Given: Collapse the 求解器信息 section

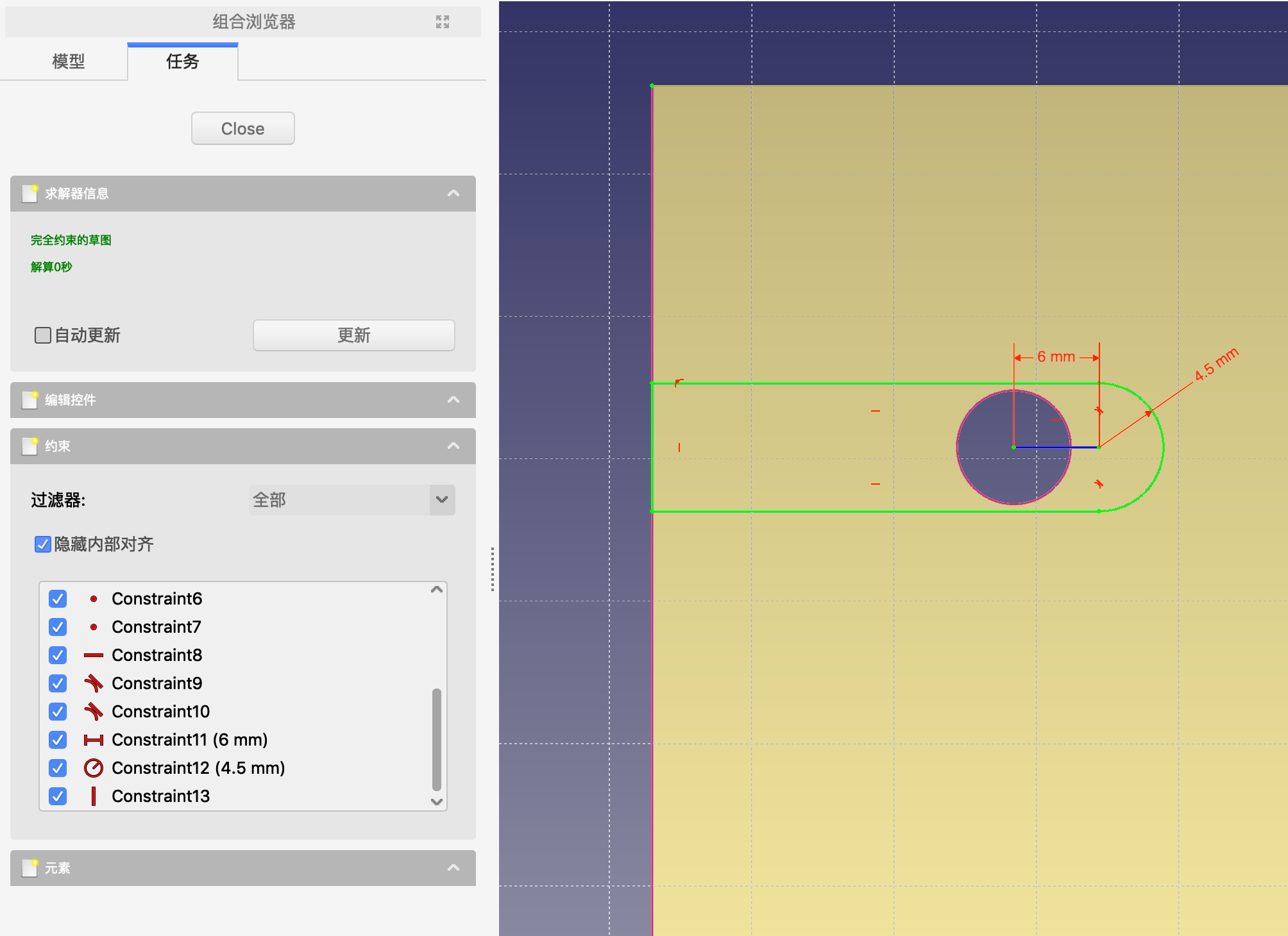Looking at the screenshot, I should [x=453, y=194].
